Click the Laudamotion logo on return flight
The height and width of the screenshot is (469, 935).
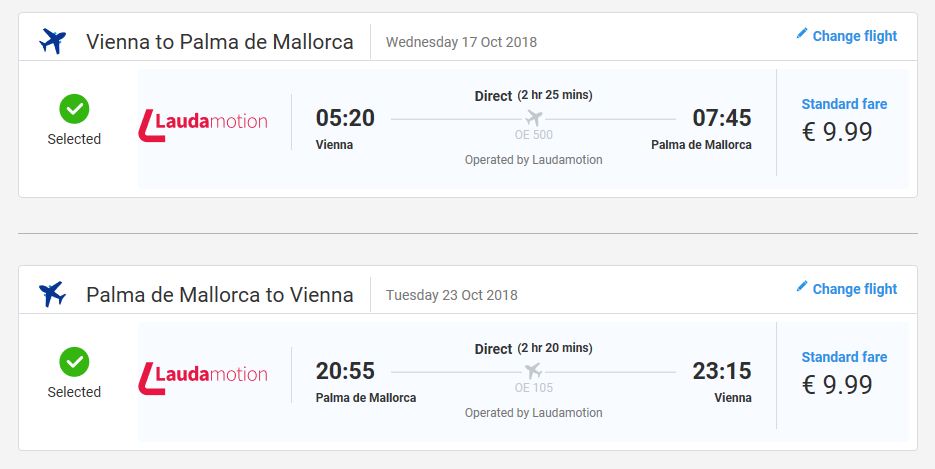pyautogui.click(x=203, y=378)
